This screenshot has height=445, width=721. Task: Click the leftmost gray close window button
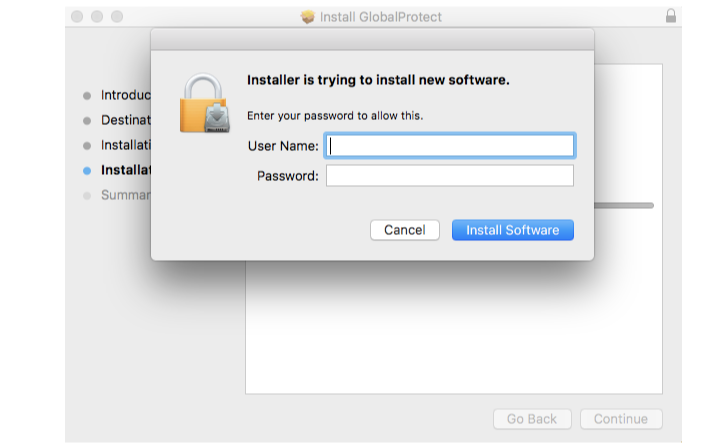(77, 17)
